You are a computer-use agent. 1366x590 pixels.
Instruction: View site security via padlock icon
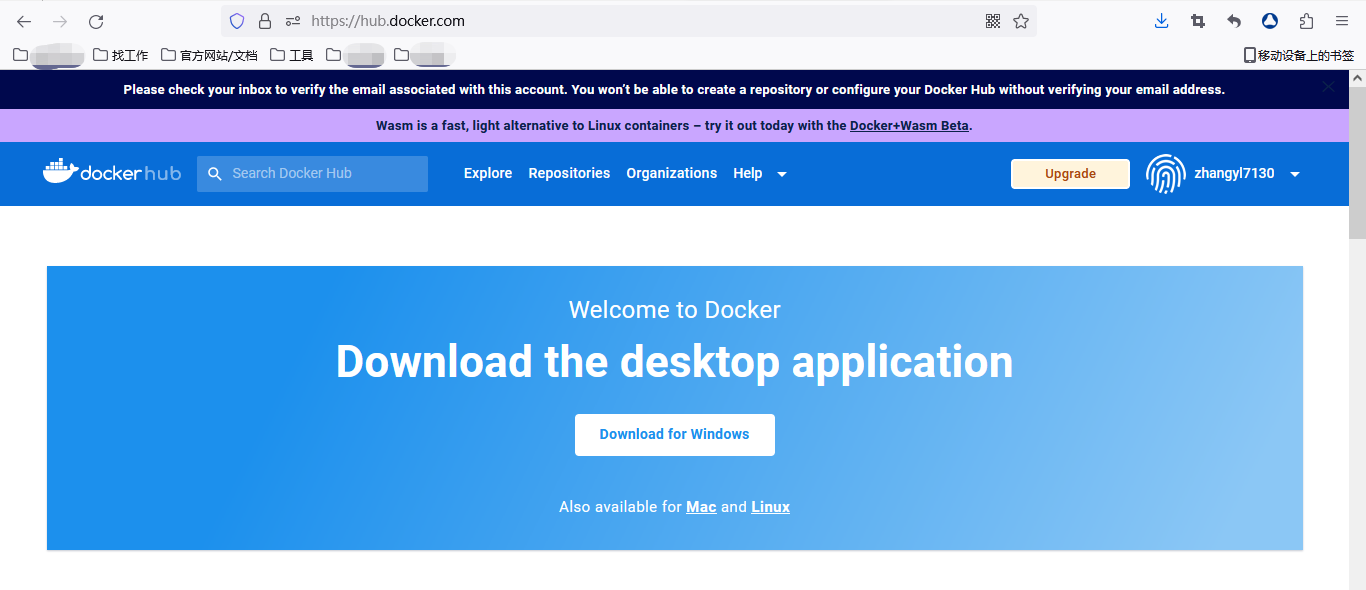265,21
